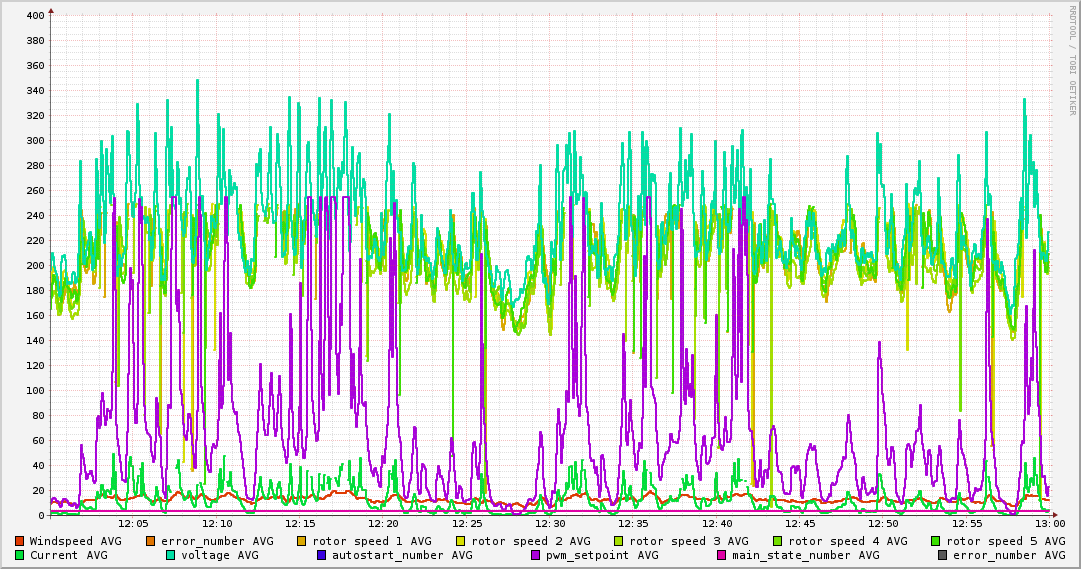Click the yellow rotor speed 2 swatch
This screenshot has width=1081, height=569.
[x=461, y=541]
